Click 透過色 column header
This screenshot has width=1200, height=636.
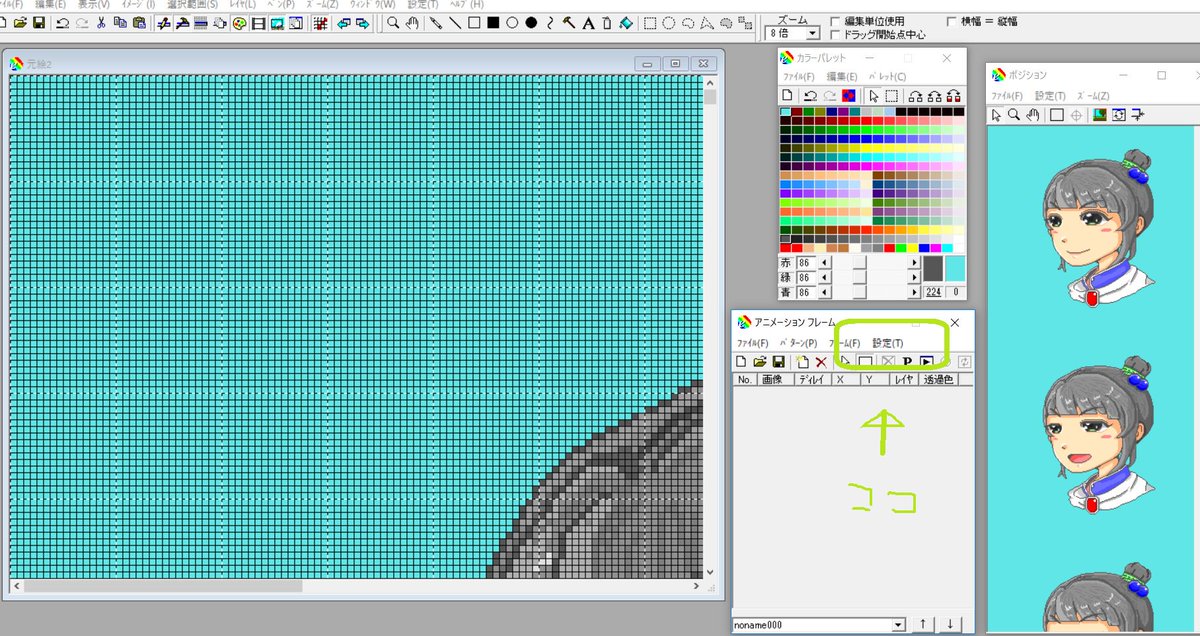(x=938, y=380)
